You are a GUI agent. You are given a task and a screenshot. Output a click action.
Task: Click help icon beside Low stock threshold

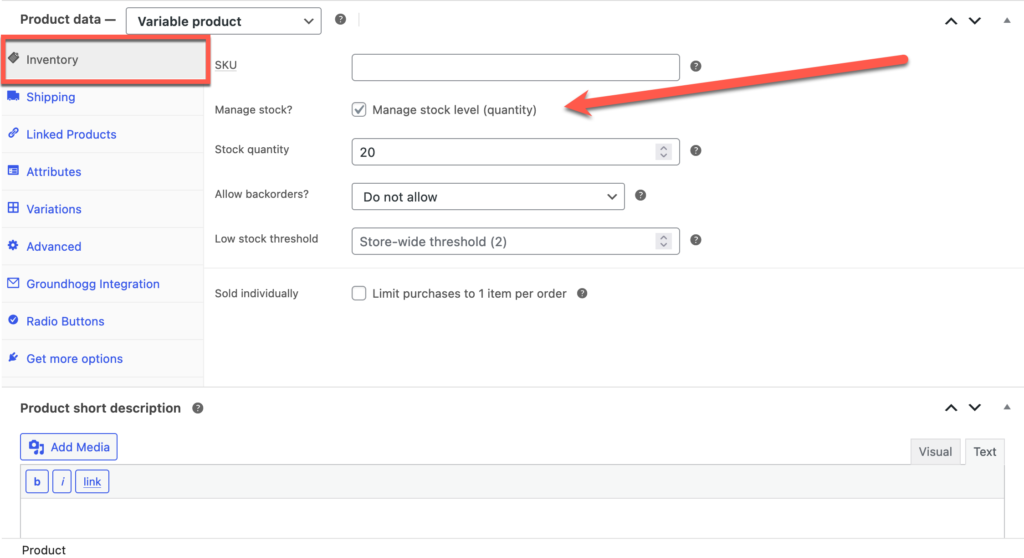click(x=696, y=241)
